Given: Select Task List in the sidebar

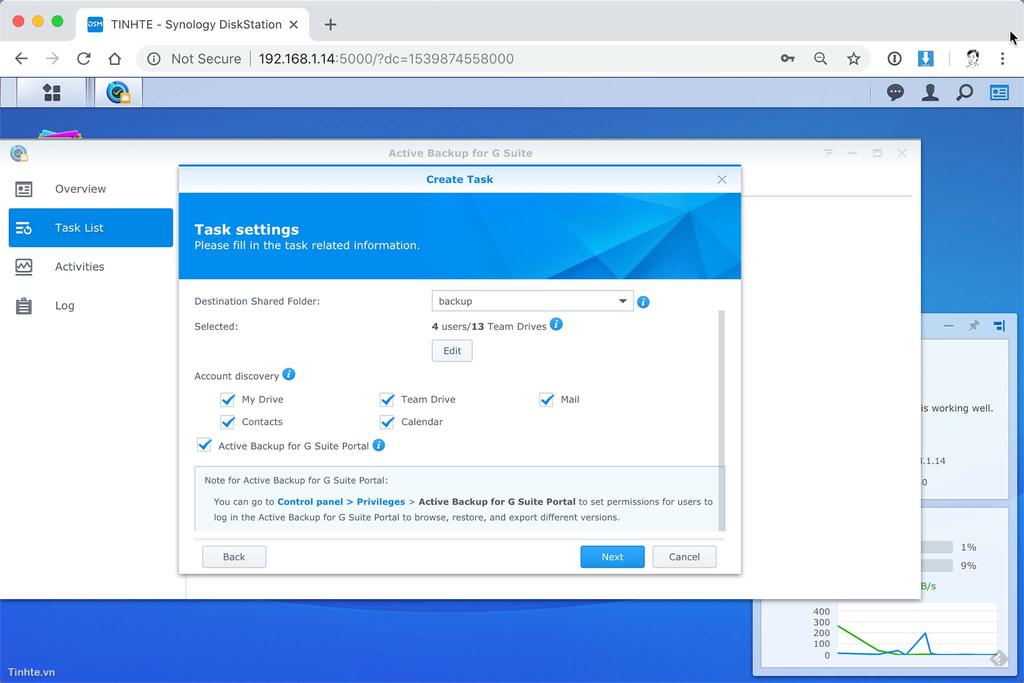Looking at the screenshot, I should click(x=91, y=228).
